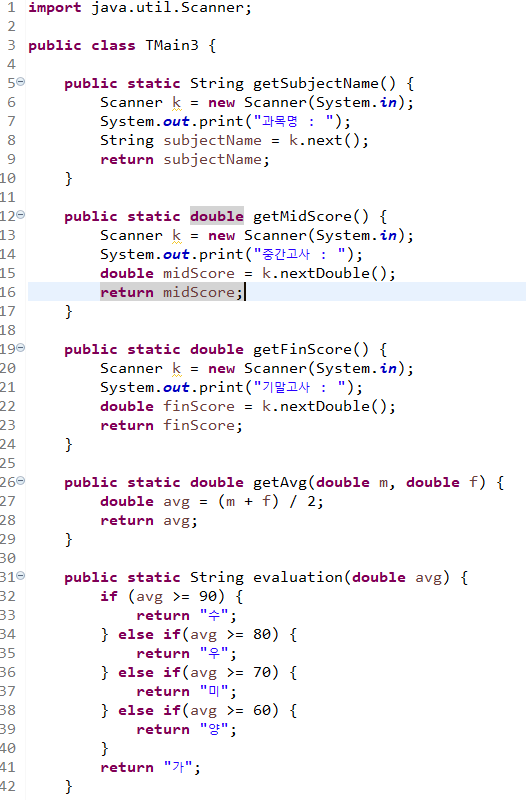Image resolution: width=526 pixels, height=800 pixels.
Task: Click the "수" return string
Action: [x=214, y=616]
